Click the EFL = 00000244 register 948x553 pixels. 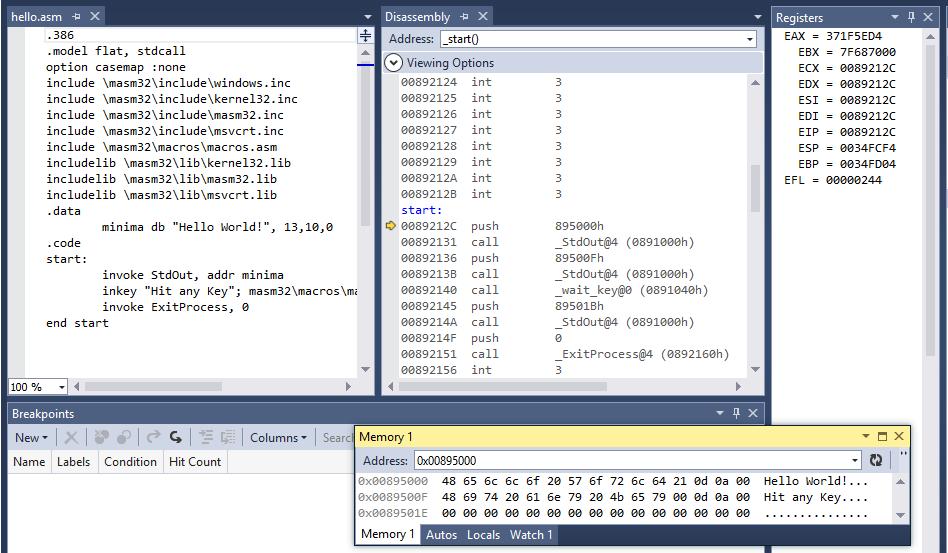click(833, 180)
